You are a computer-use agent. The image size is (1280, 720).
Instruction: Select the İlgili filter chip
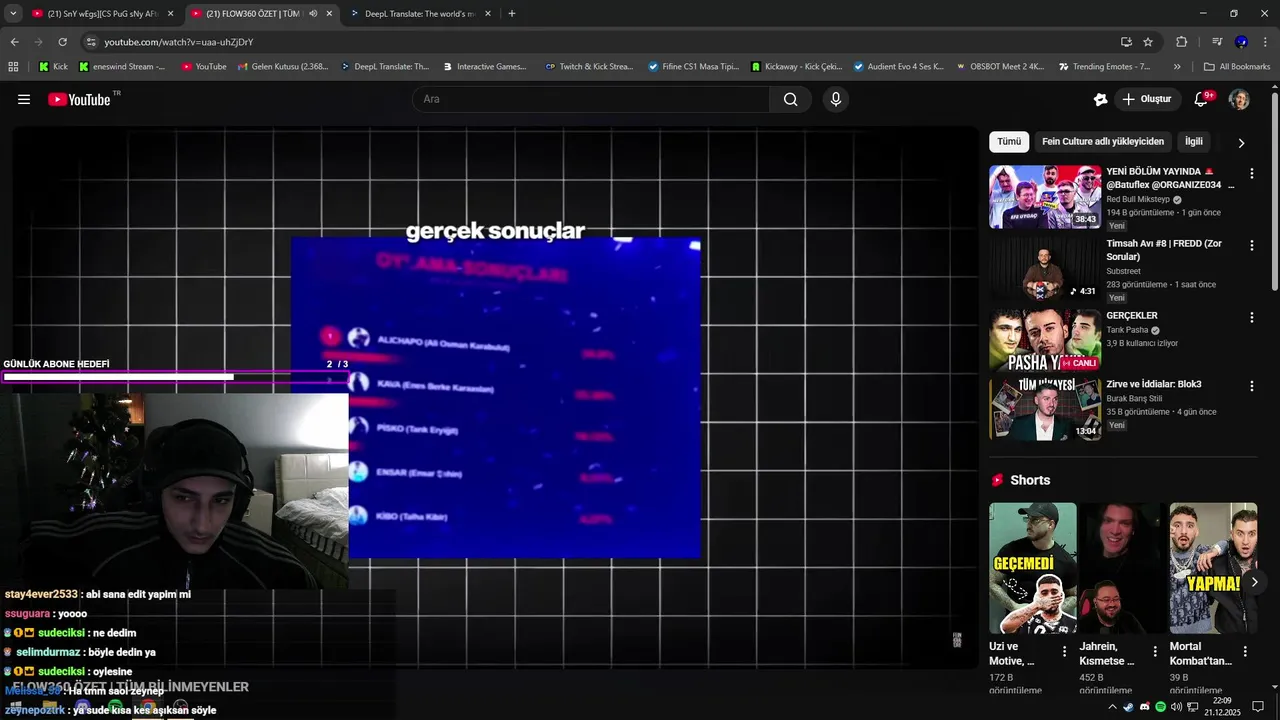[1194, 142]
